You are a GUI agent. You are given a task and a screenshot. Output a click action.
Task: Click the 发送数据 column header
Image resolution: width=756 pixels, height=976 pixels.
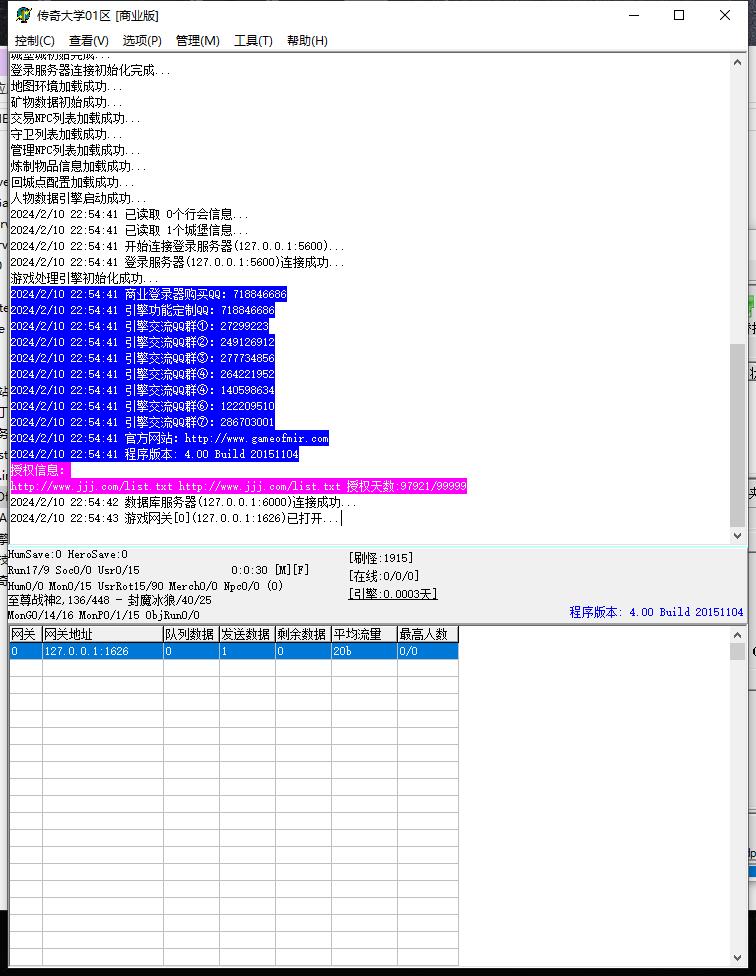point(246,634)
